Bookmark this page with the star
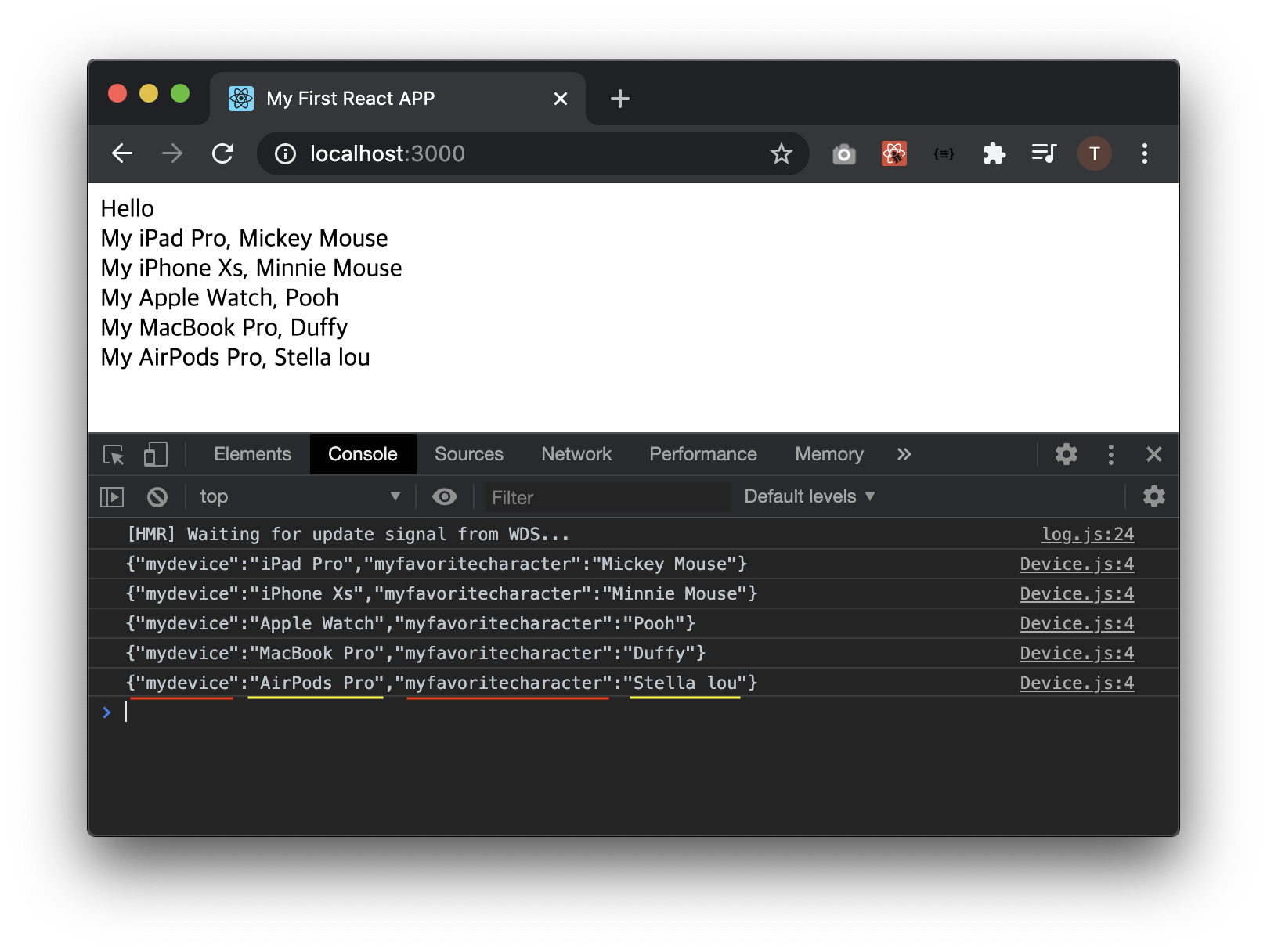This screenshot has width=1267, height=952. [x=781, y=153]
